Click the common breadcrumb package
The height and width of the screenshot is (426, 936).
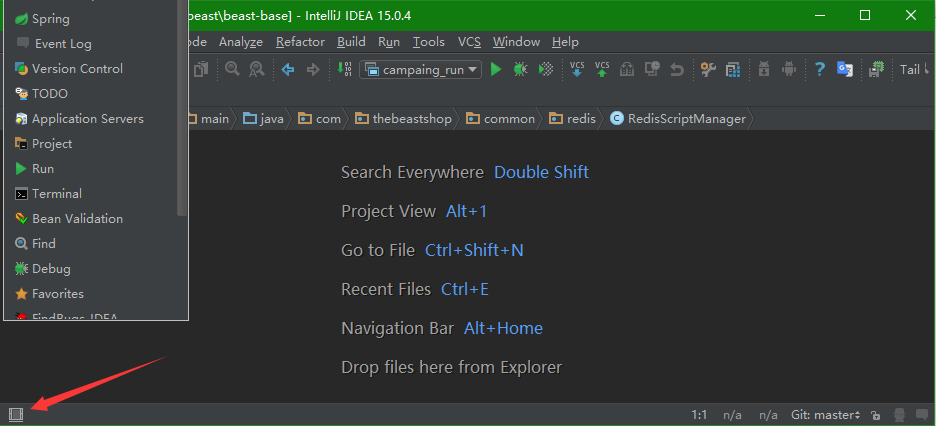click(501, 119)
